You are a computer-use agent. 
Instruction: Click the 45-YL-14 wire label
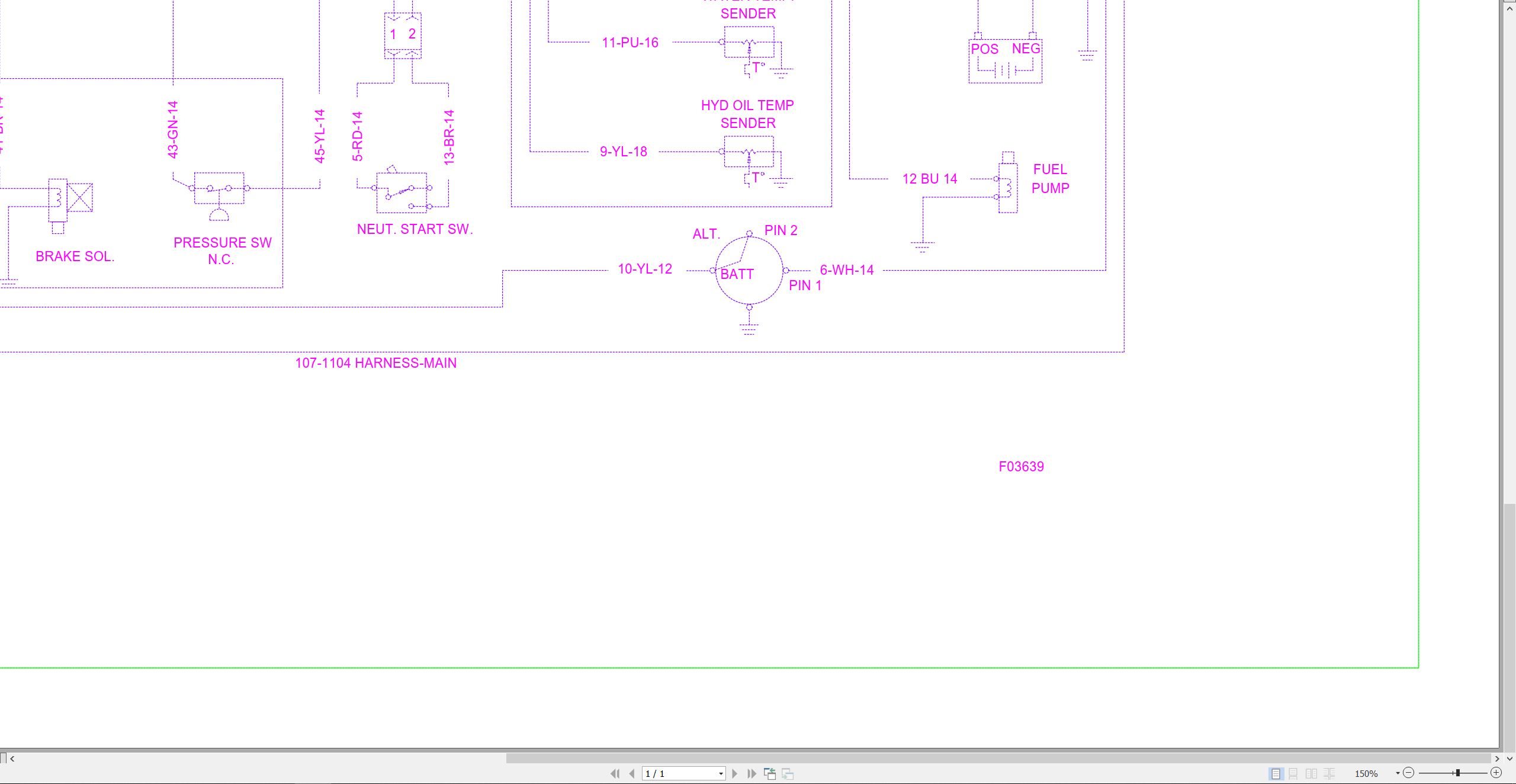320,136
